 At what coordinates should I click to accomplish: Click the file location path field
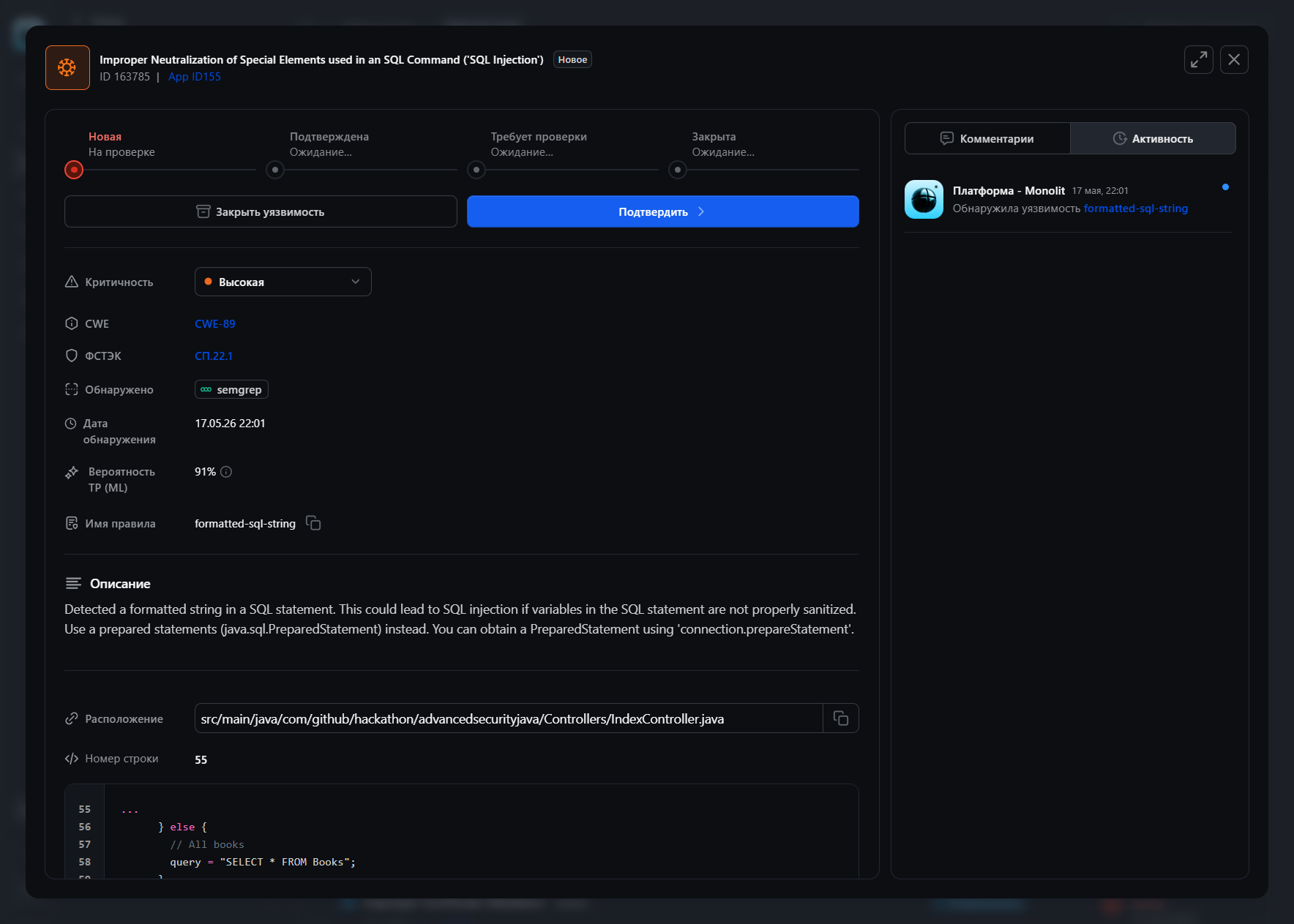click(x=509, y=718)
